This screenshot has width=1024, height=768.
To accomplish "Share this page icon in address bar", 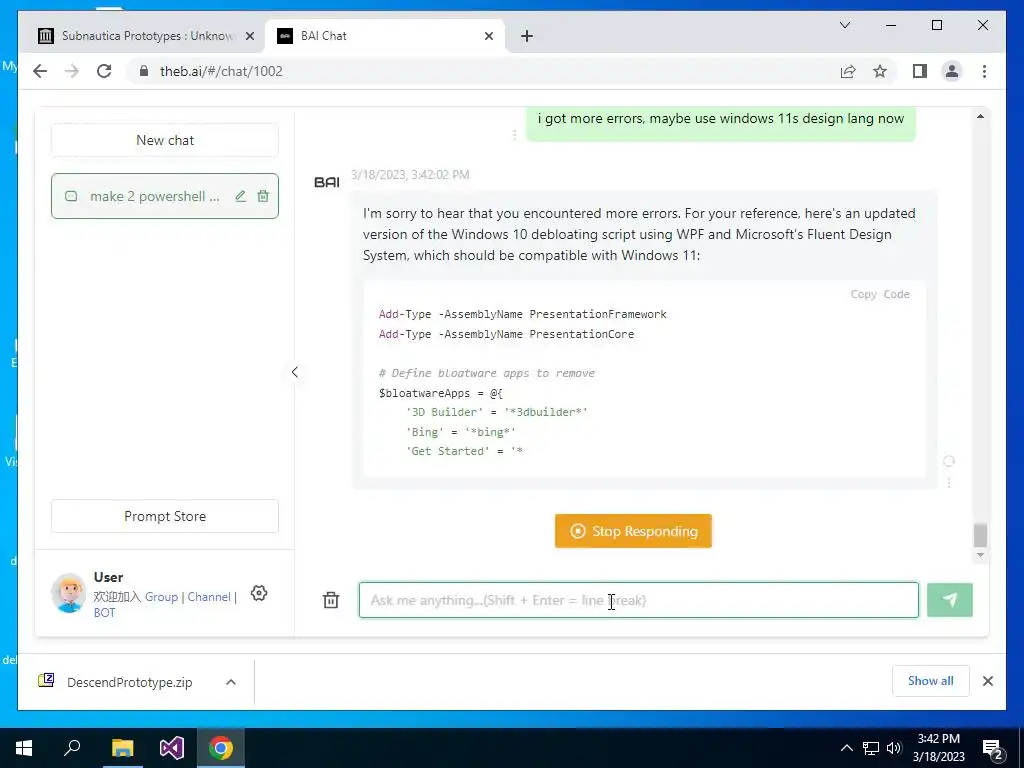I will (x=848, y=71).
